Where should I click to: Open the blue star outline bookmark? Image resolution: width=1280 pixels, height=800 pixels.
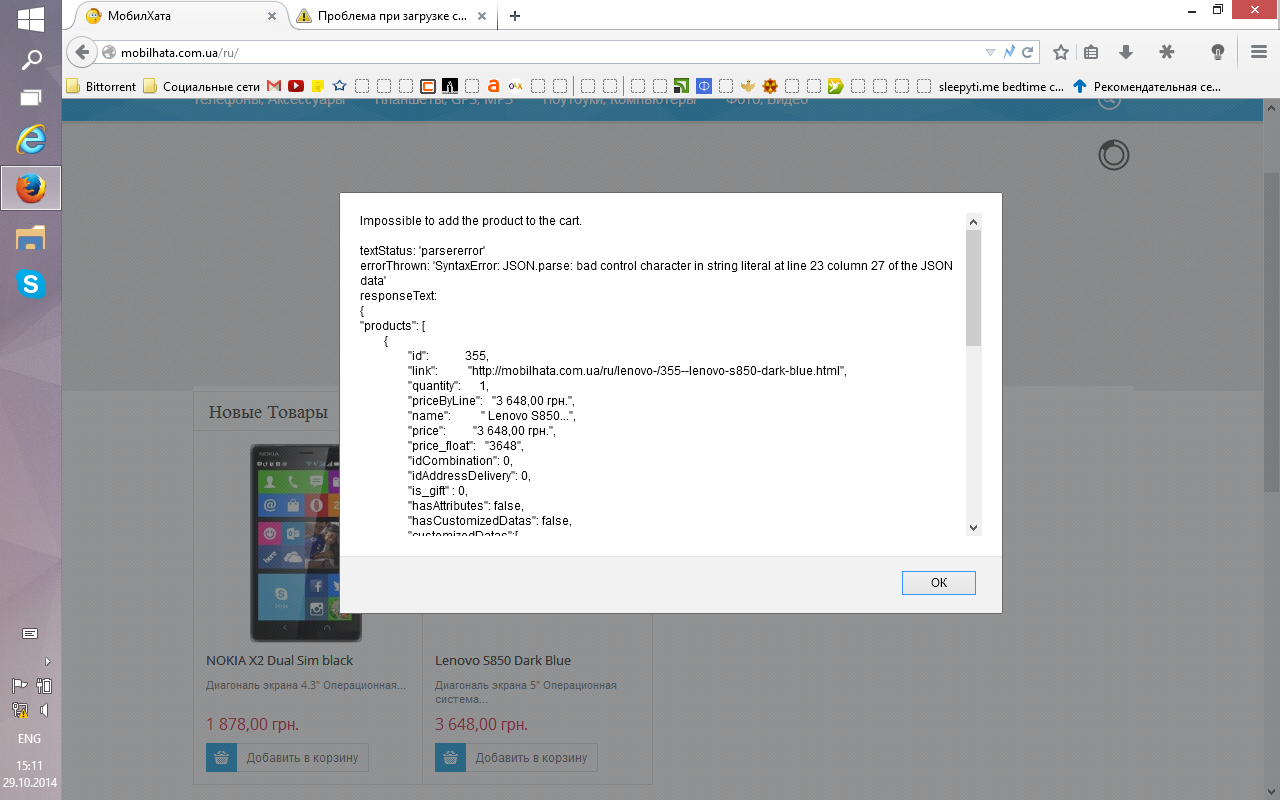pyautogui.click(x=340, y=87)
